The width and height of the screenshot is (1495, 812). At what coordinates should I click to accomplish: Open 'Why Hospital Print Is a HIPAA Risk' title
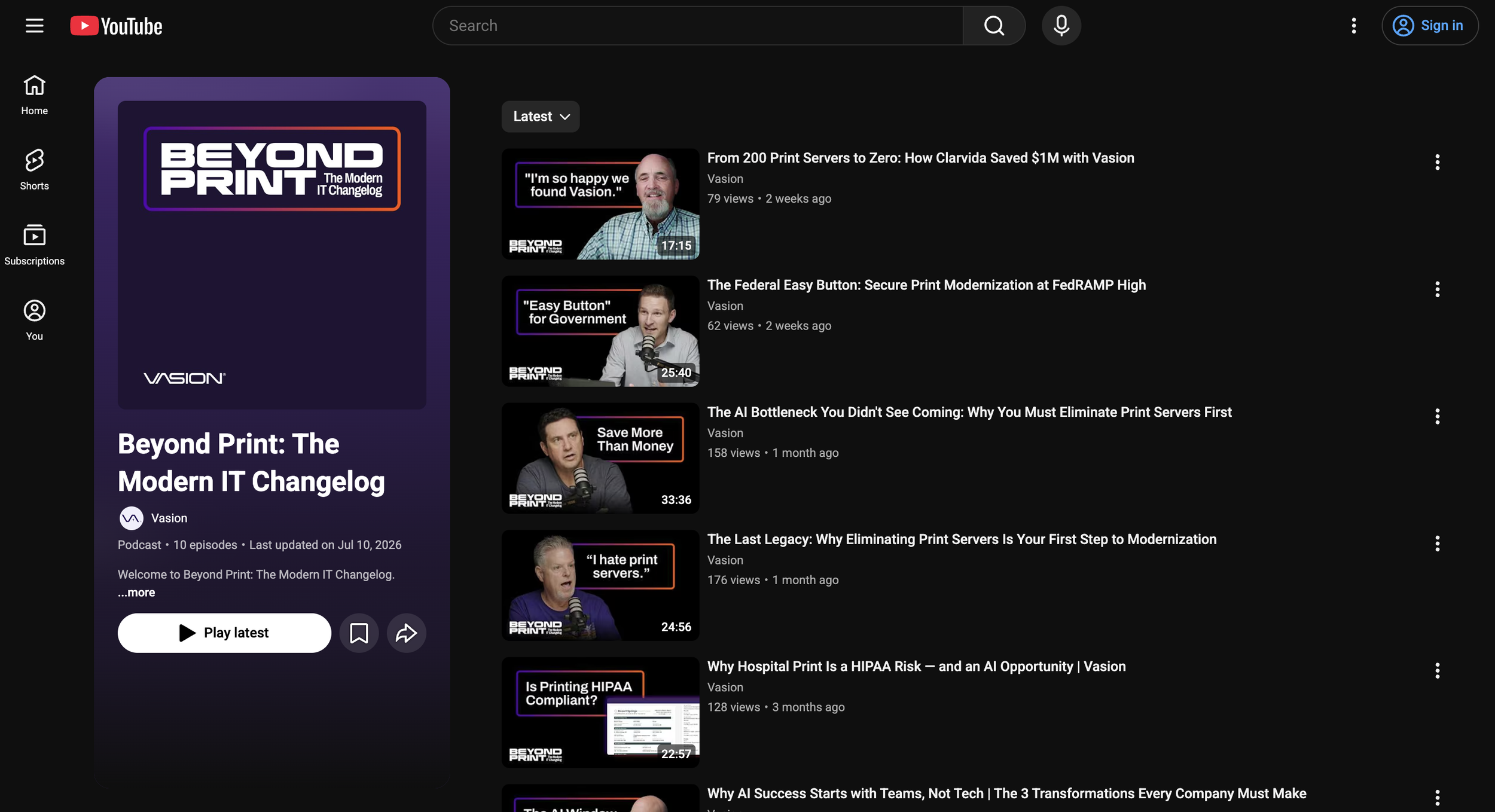tap(917, 667)
